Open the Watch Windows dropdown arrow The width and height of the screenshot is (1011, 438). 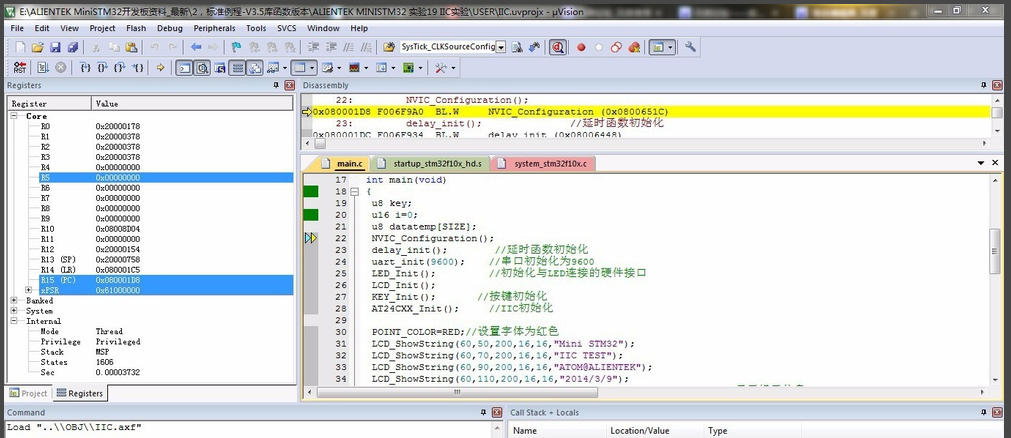[x=284, y=68]
